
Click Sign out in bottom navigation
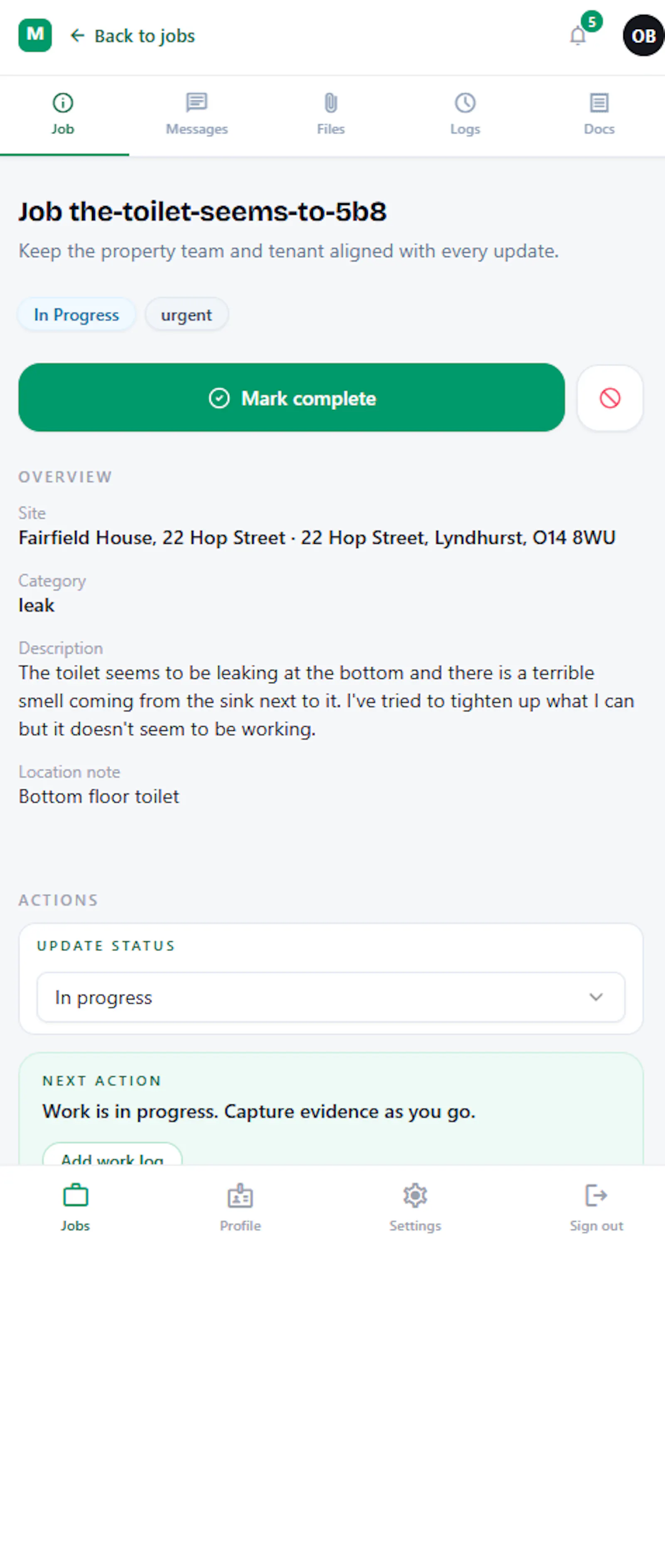pos(596,1208)
